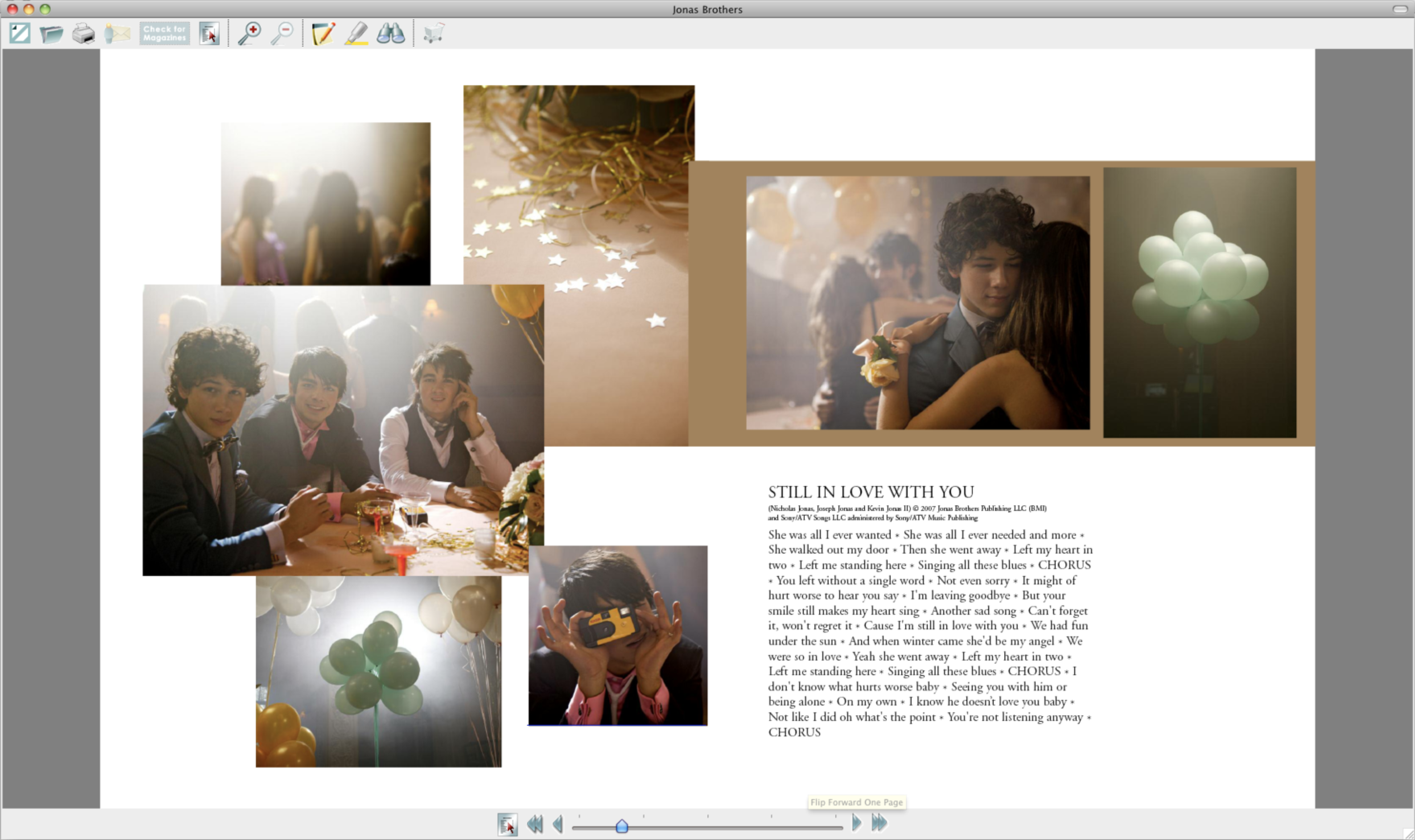The height and width of the screenshot is (840, 1415).
Task: Zoom in with the plus magnifier icon
Action: point(249,33)
